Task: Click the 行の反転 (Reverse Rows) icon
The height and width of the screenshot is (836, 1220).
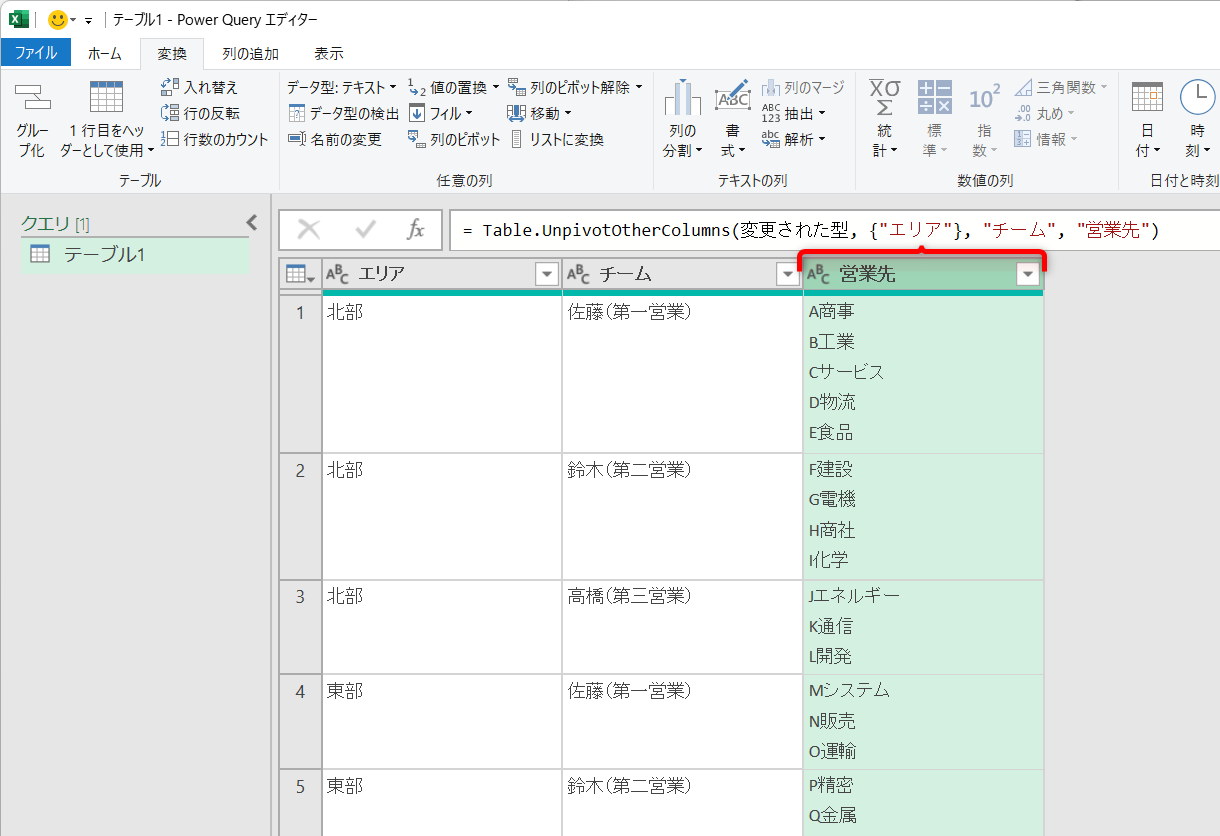Action: coord(204,113)
